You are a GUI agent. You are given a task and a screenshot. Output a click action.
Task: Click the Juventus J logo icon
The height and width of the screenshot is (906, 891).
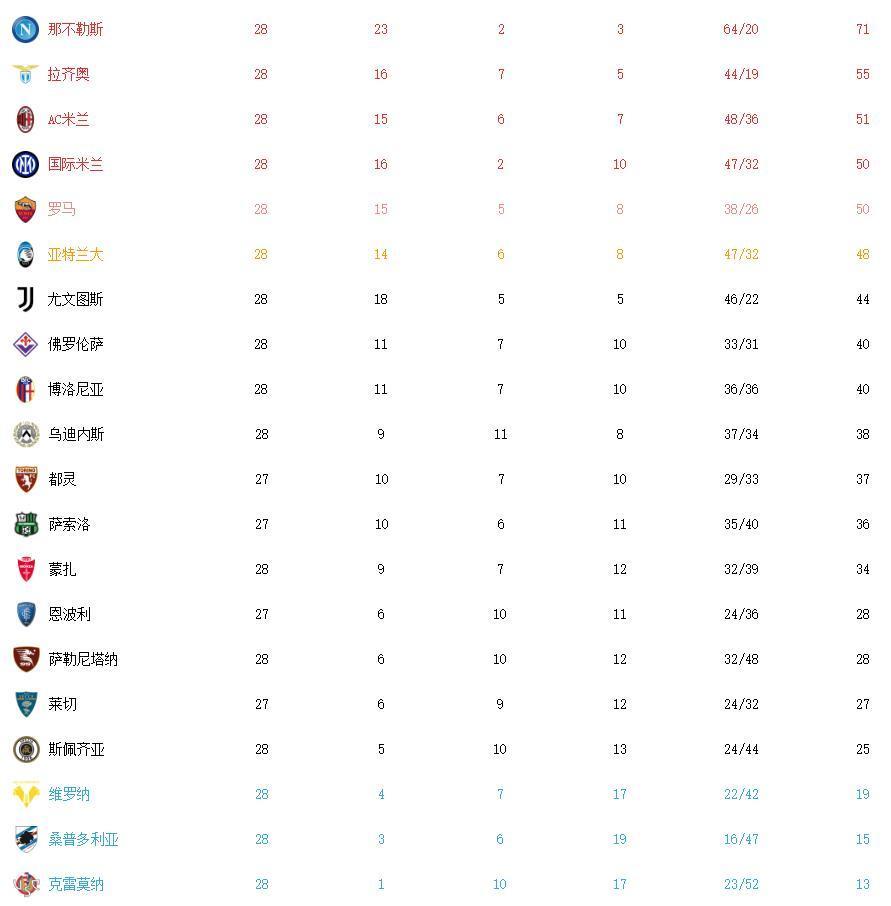[x=25, y=299]
